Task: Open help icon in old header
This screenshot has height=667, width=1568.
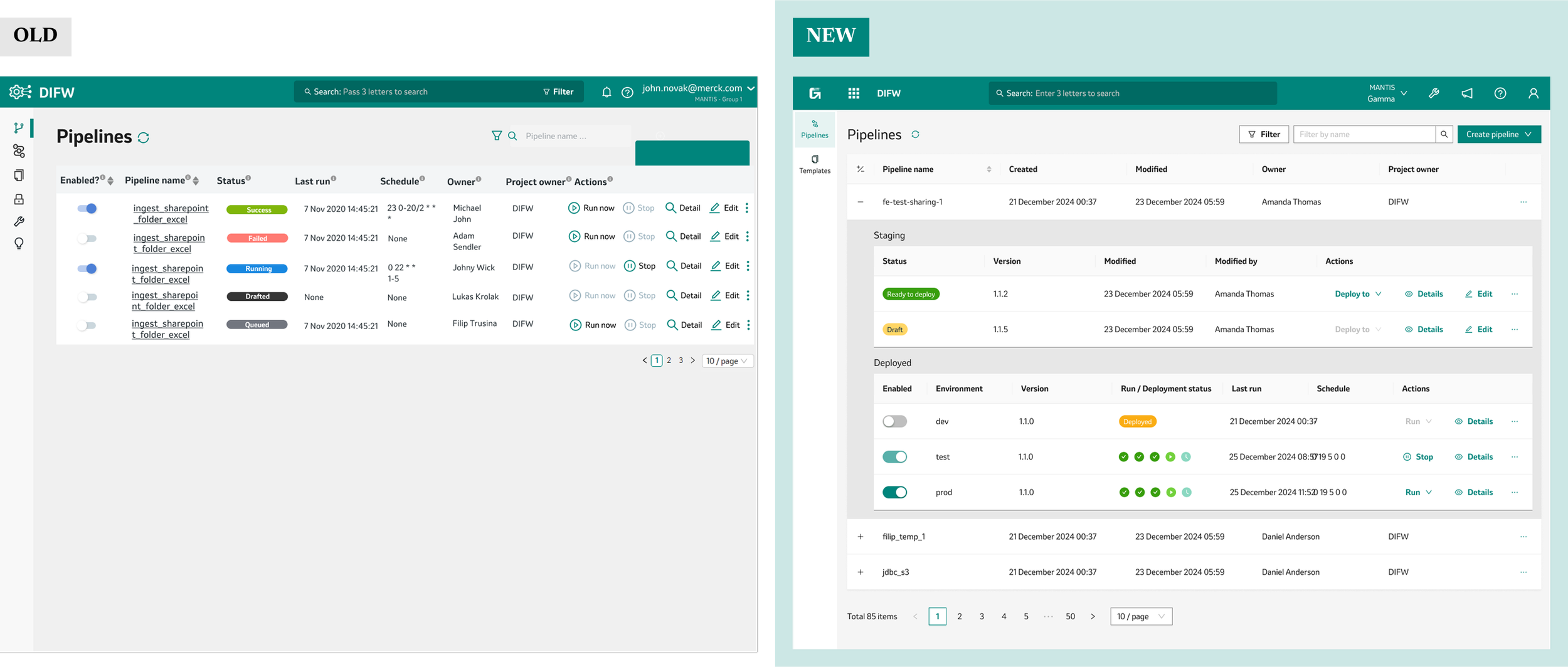Action: 627,92
